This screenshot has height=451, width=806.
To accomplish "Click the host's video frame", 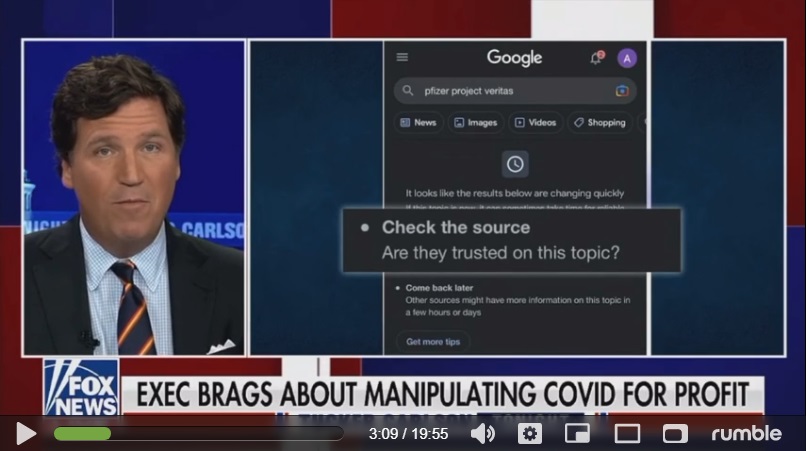I will click(134, 198).
